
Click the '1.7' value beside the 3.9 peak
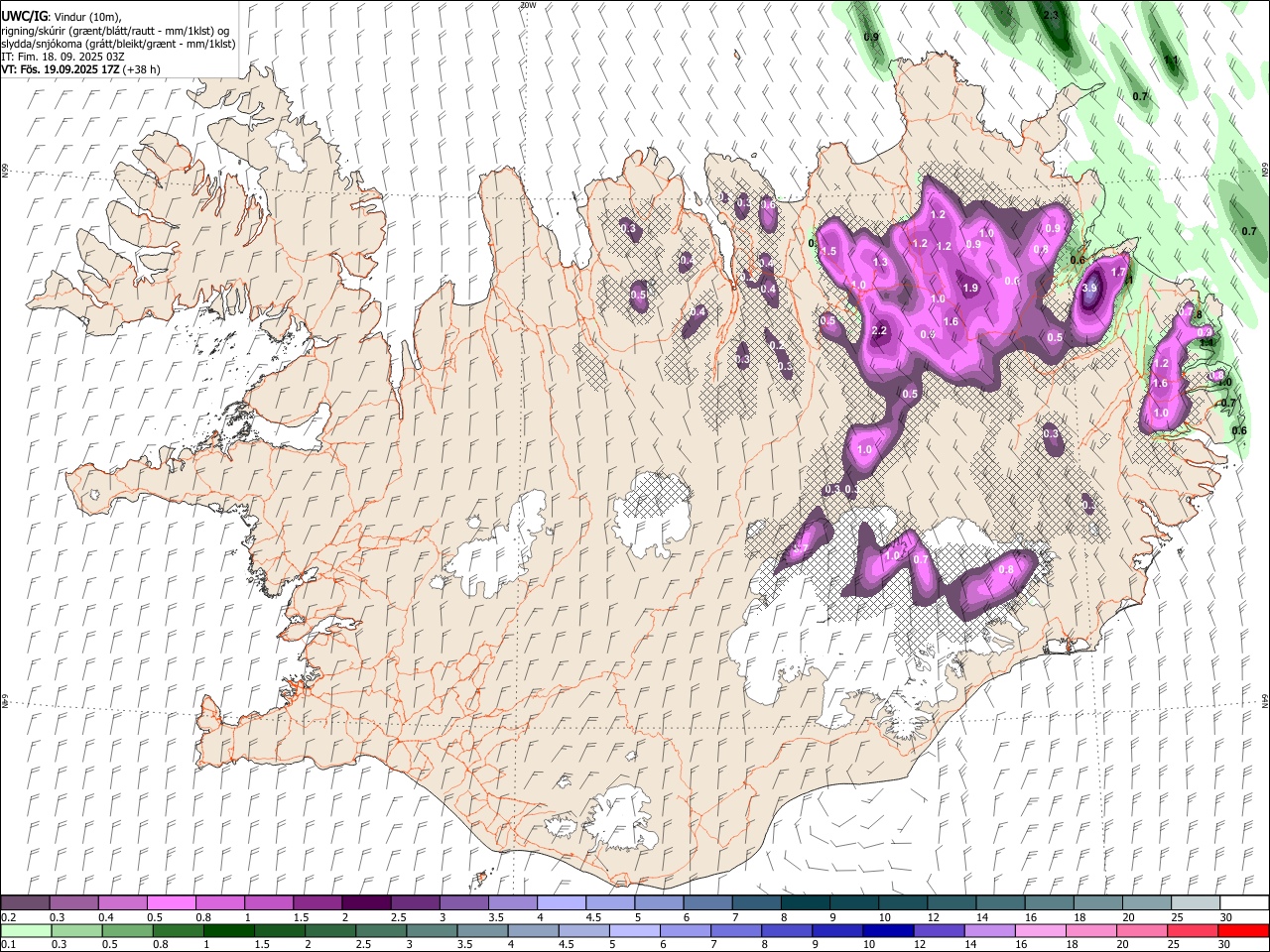pyautogui.click(x=1119, y=273)
